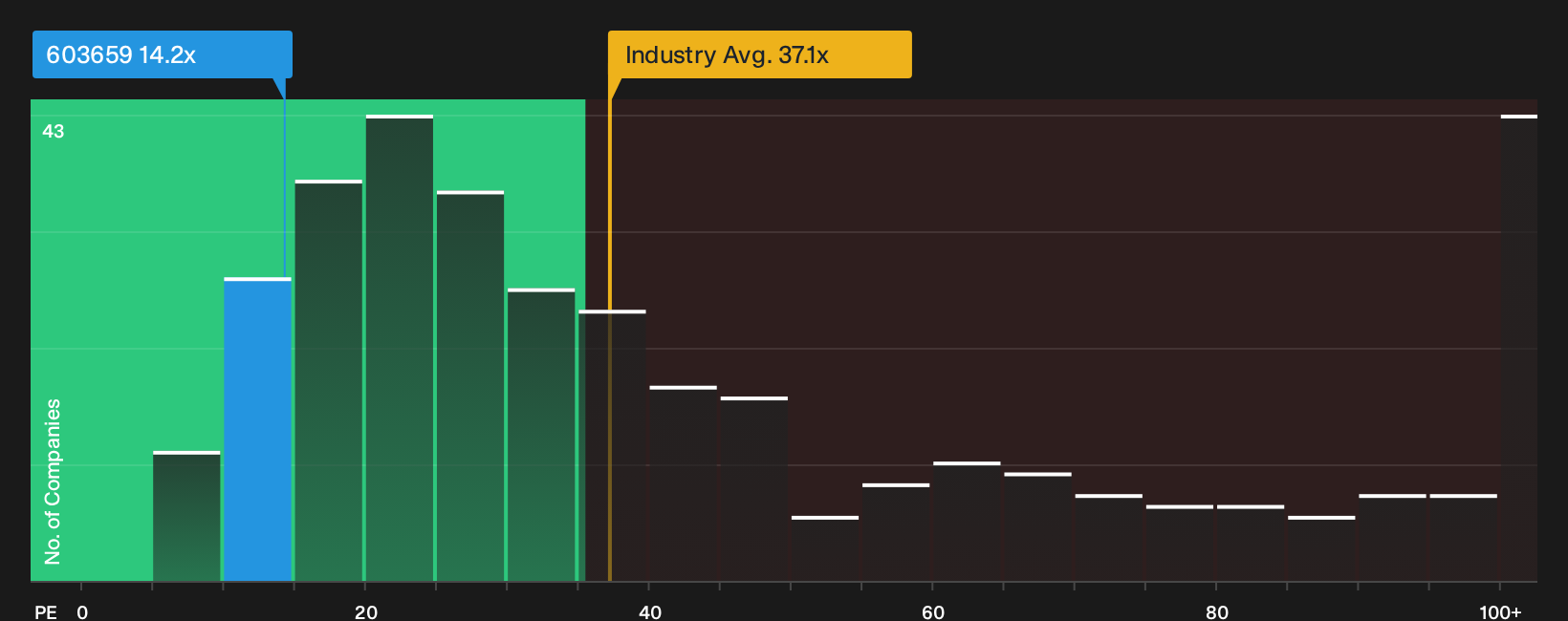
Task: Select the bar between blue bar and tallest green bar
Action: (328, 380)
